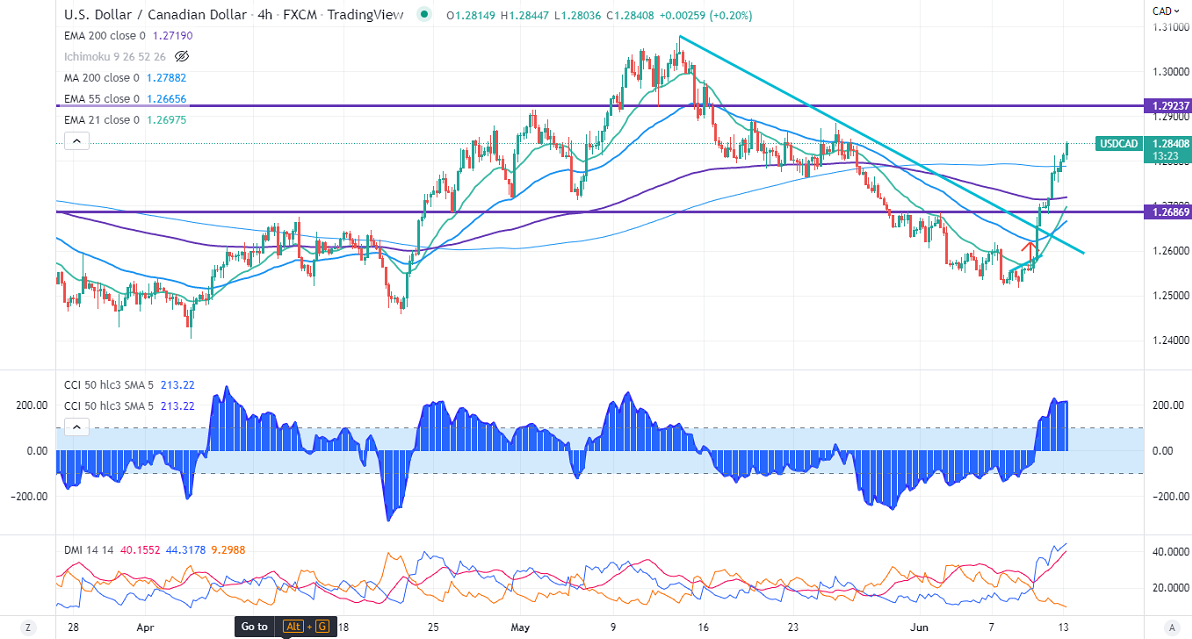Click the U.S. Dollar / Canadian Dollar title
This screenshot has height=639, width=1192.
(x=156, y=14)
